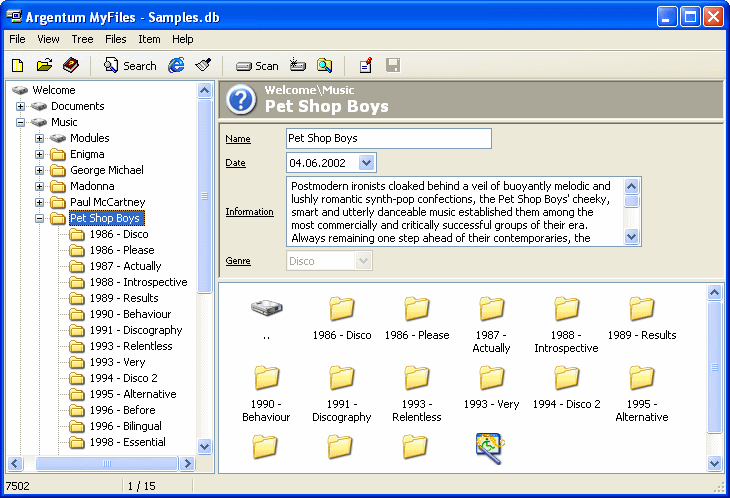Click the properties note toolbar icon
The image size is (730, 498).
coord(366,66)
